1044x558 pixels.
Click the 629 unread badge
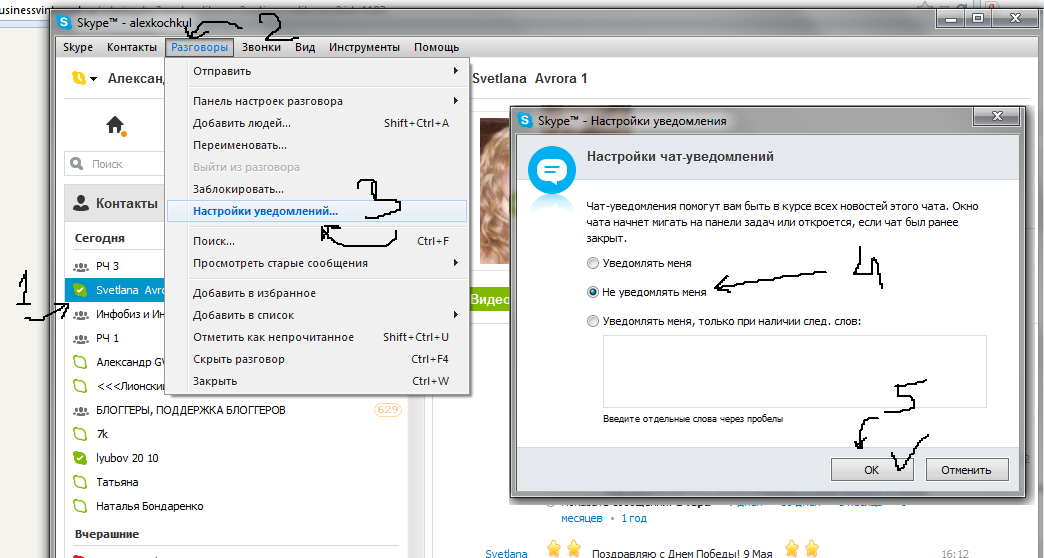(x=388, y=410)
